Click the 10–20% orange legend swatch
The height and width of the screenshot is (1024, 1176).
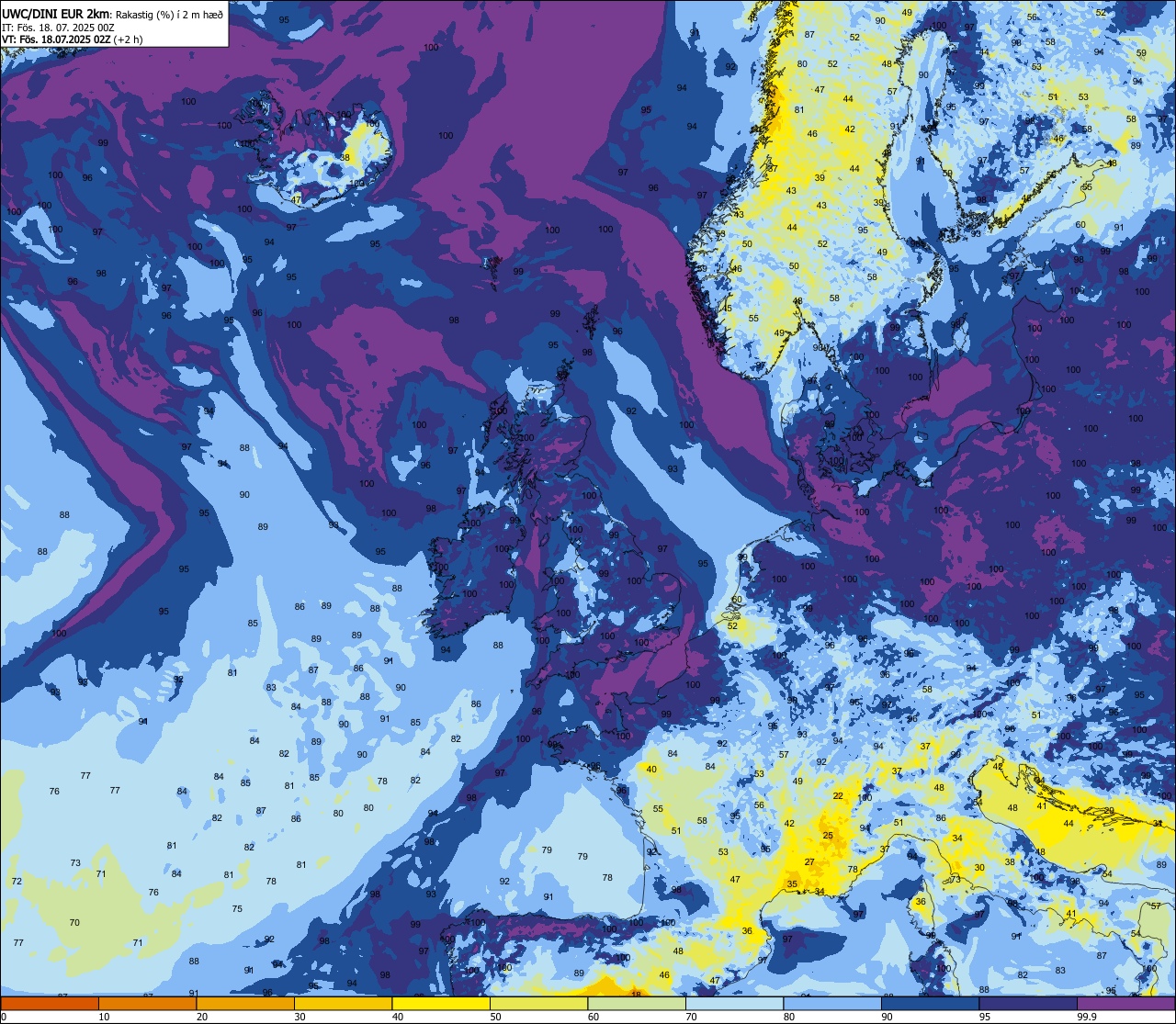[147, 1003]
